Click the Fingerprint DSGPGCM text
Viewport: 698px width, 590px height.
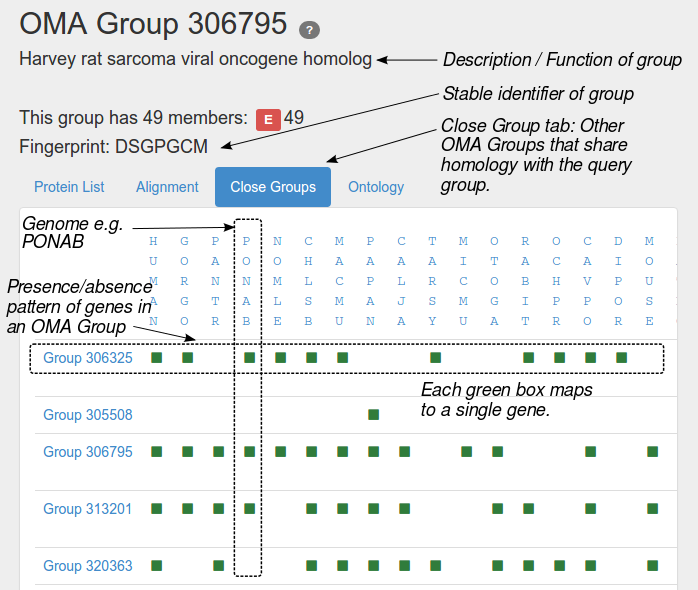[114, 146]
